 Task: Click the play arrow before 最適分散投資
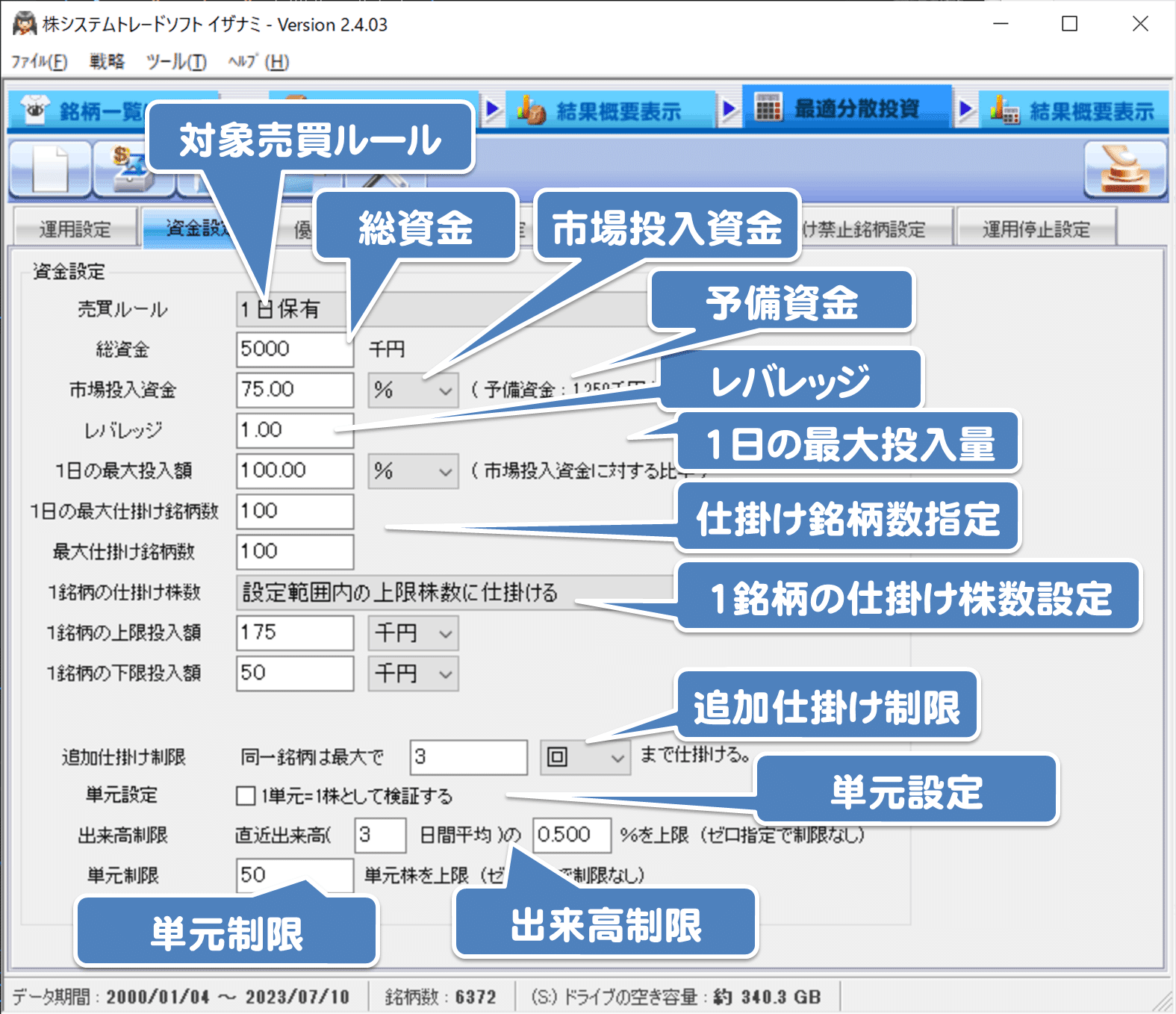click(x=729, y=111)
